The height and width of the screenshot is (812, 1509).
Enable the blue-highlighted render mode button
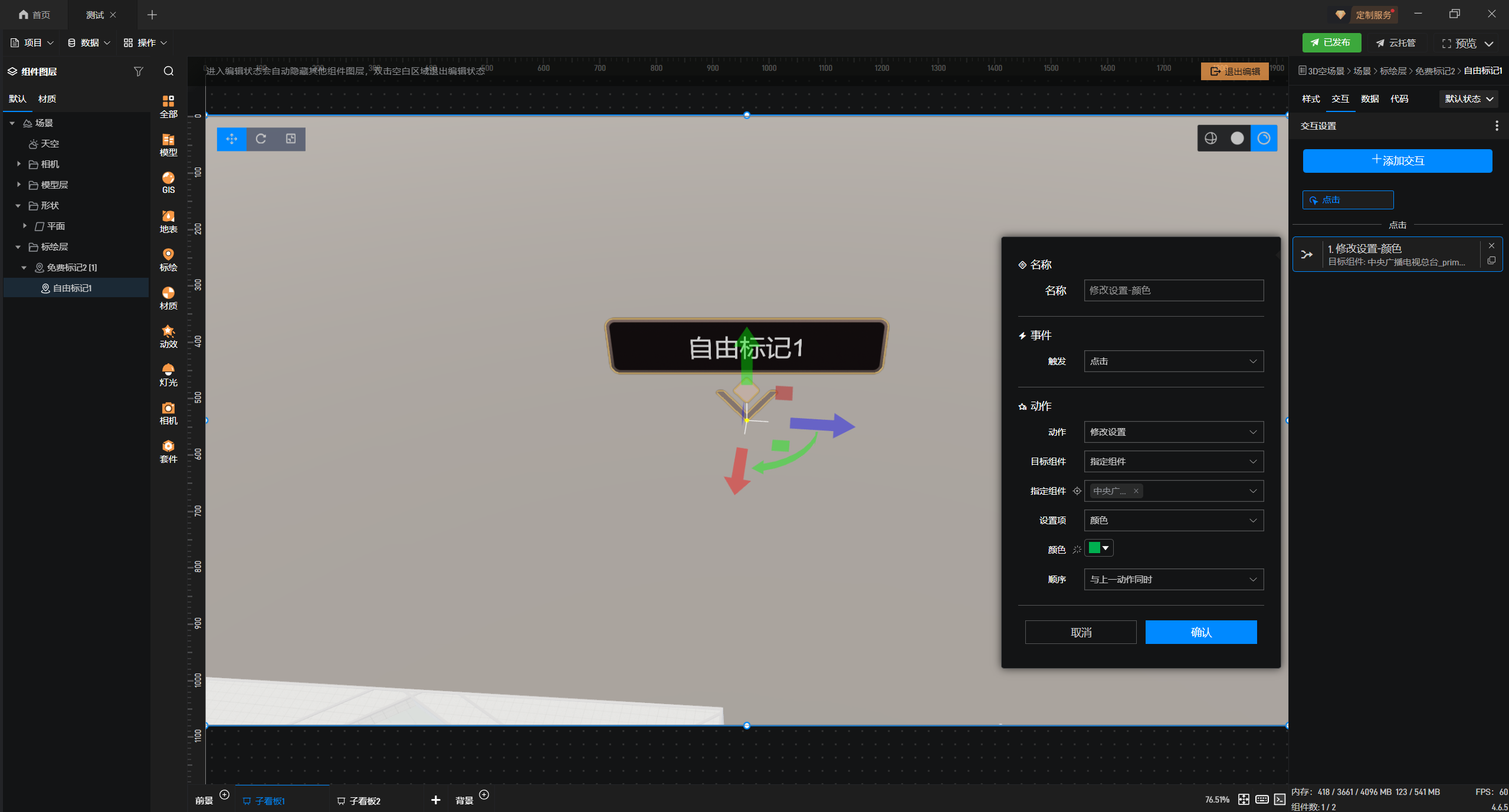(1264, 138)
